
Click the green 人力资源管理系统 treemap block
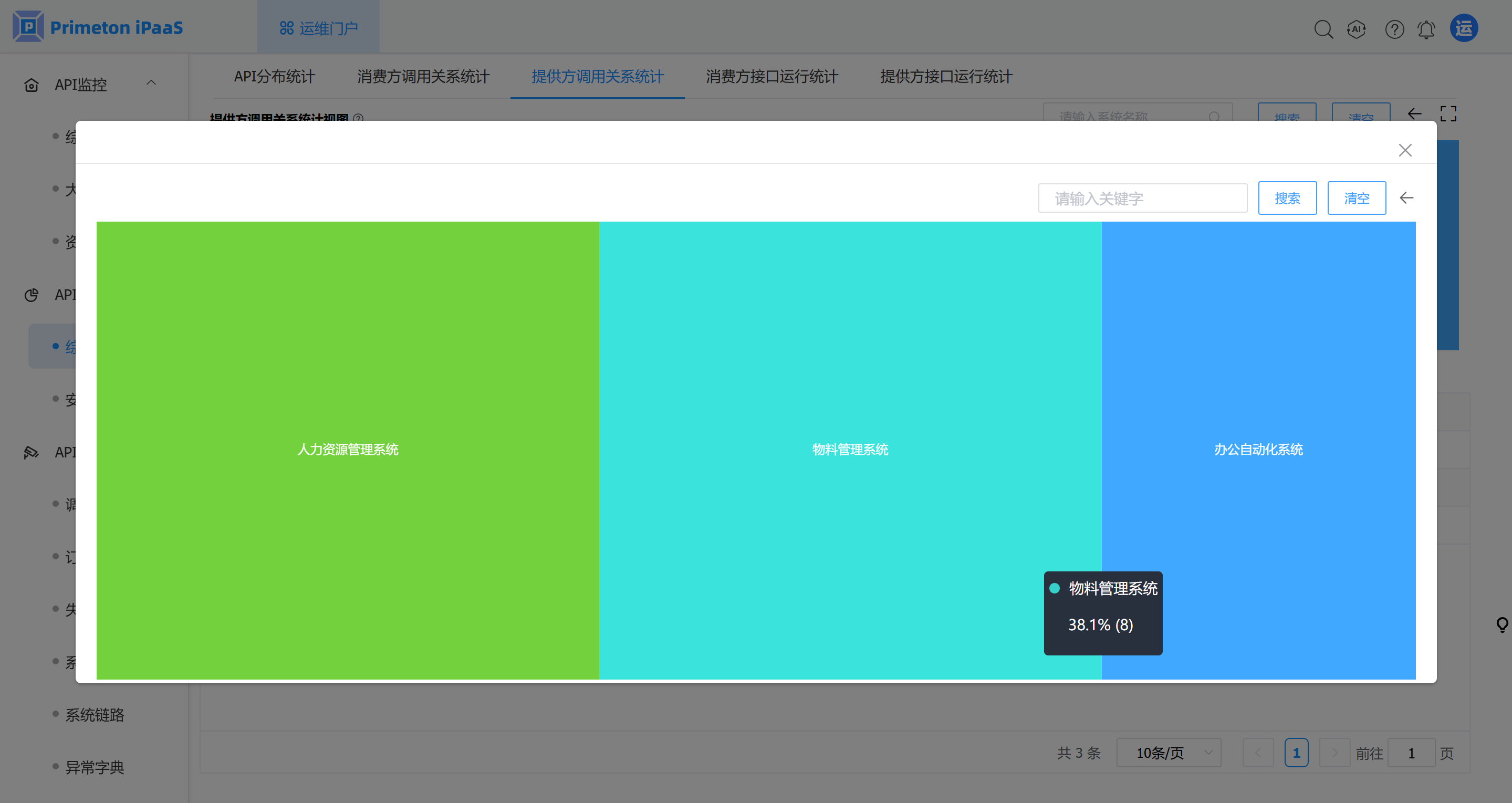pos(348,352)
